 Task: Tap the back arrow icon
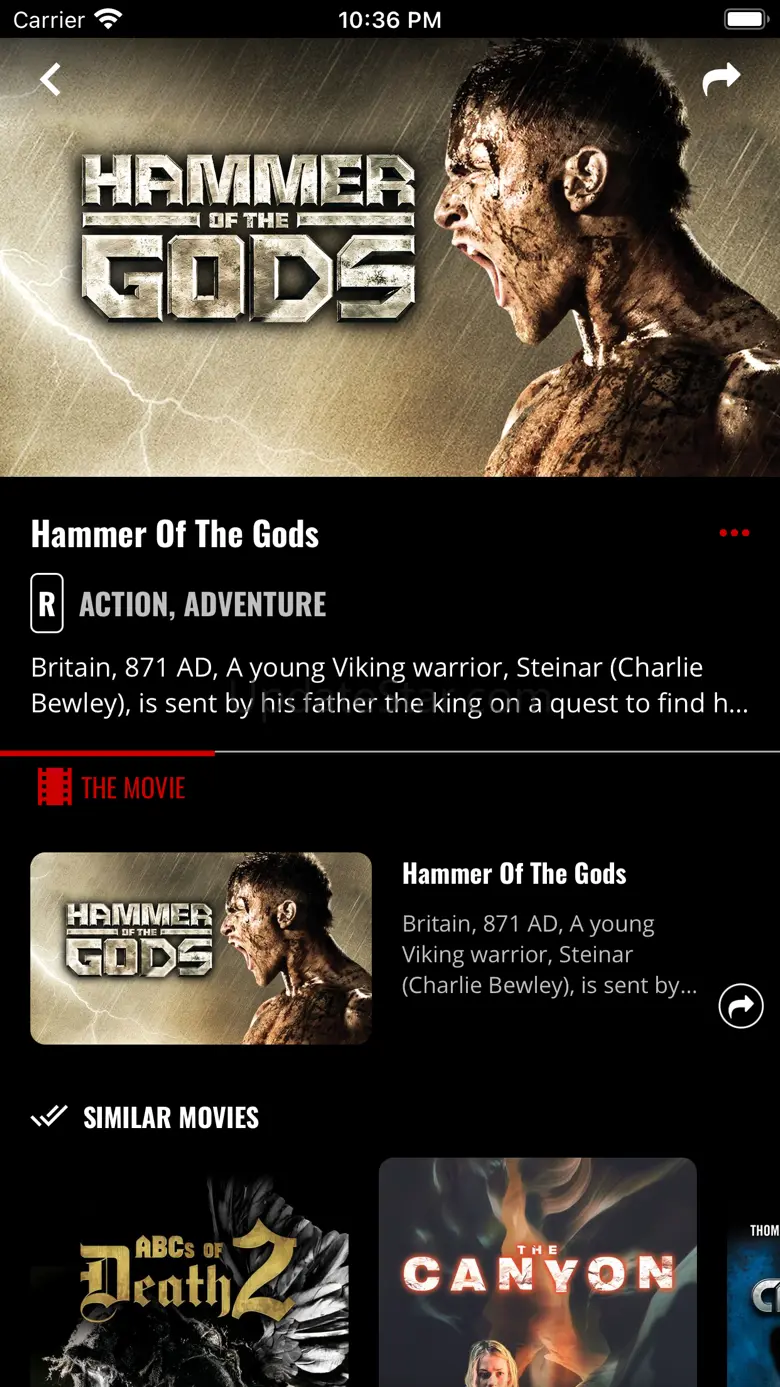pos(50,79)
